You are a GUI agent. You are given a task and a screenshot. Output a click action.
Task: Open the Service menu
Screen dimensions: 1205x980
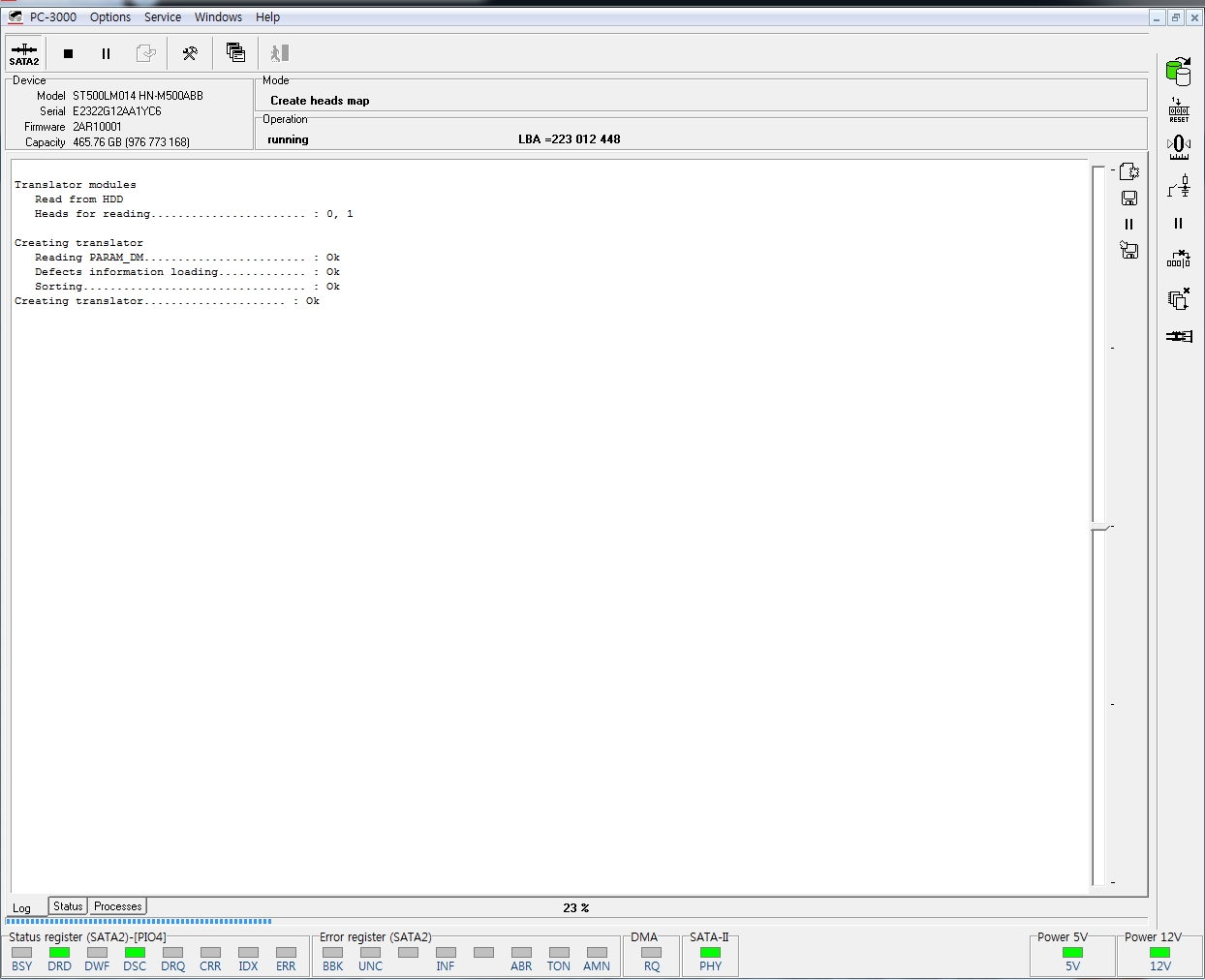click(x=163, y=17)
